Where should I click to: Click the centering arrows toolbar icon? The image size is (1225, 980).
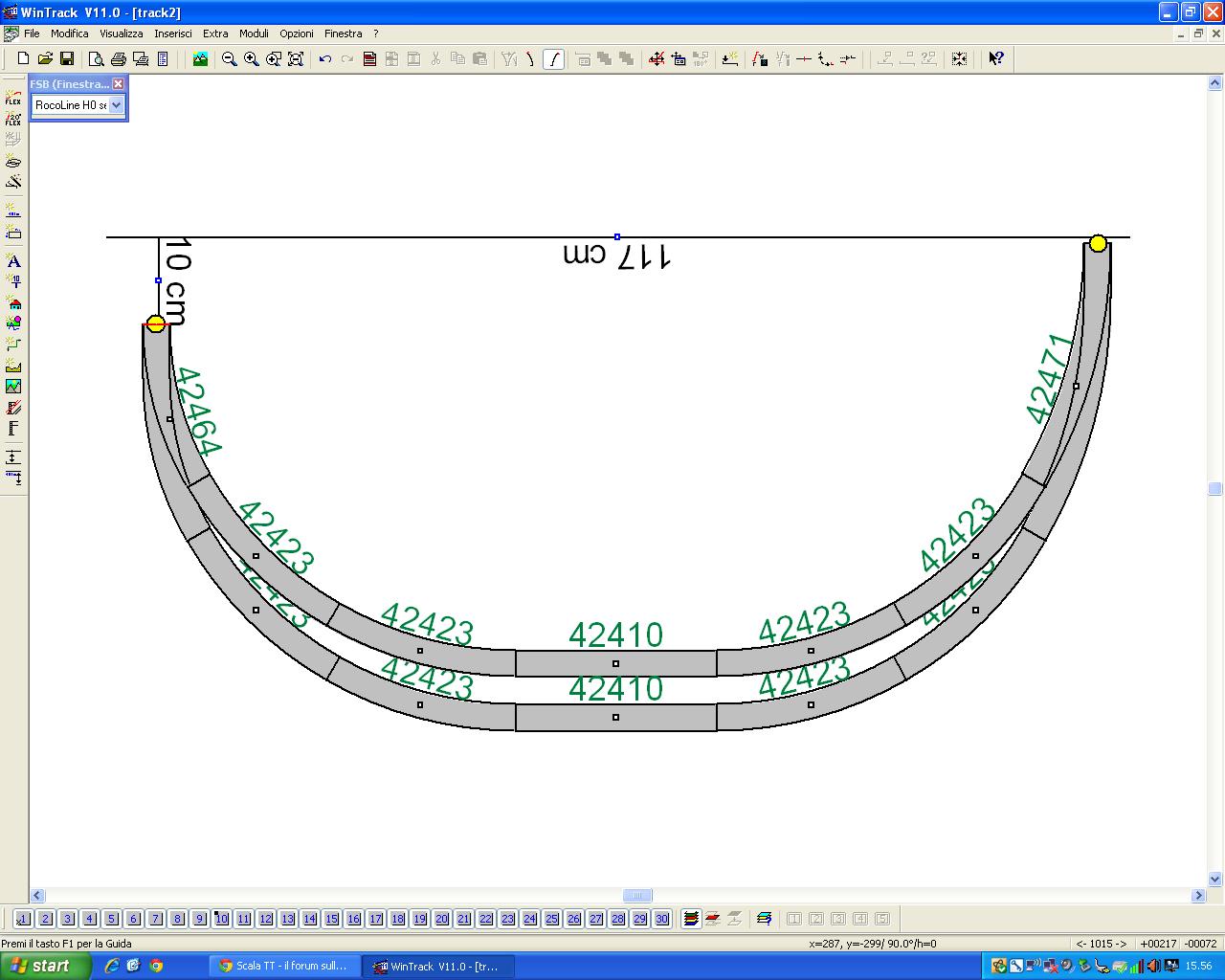tap(959, 58)
